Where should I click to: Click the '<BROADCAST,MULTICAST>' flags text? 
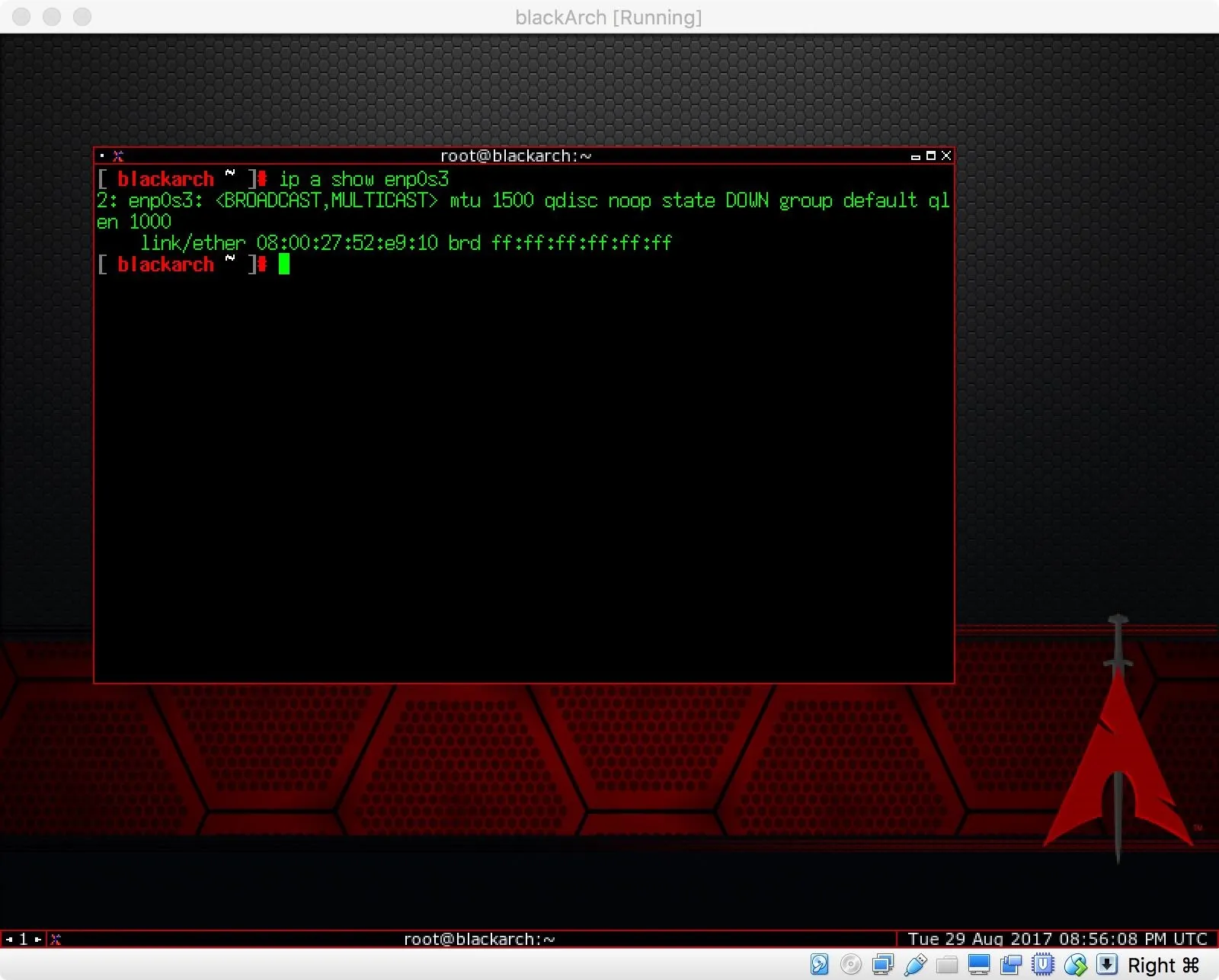click(327, 200)
